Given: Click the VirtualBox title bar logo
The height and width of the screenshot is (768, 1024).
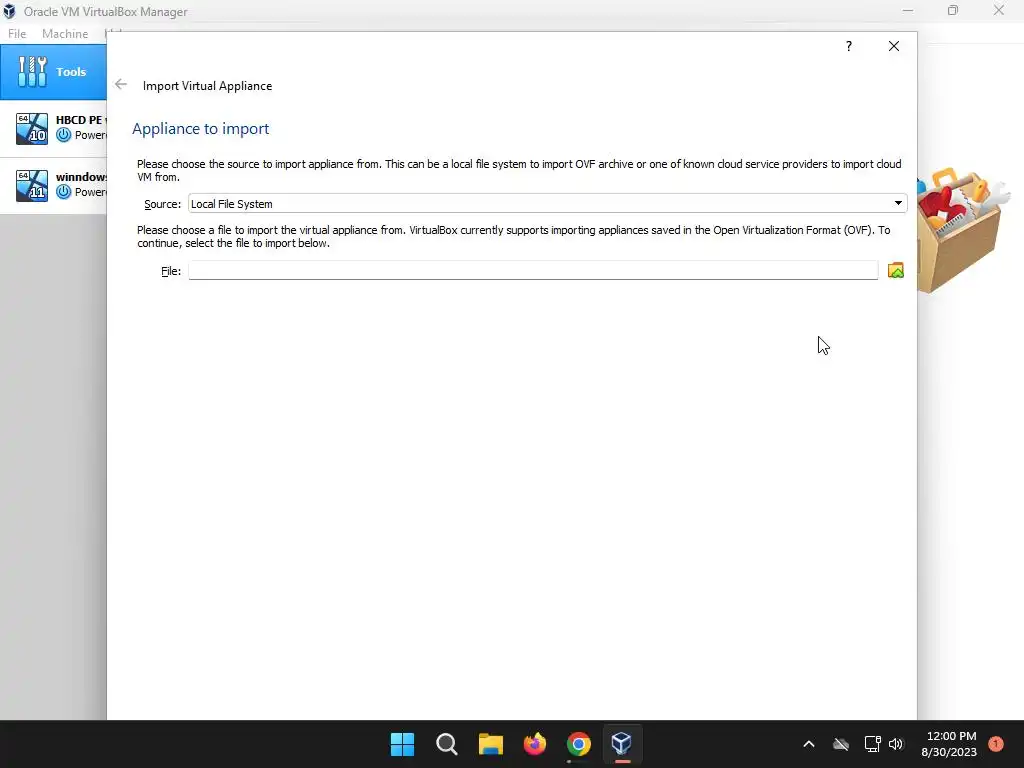Looking at the screenshot, I should pos(9,11).
